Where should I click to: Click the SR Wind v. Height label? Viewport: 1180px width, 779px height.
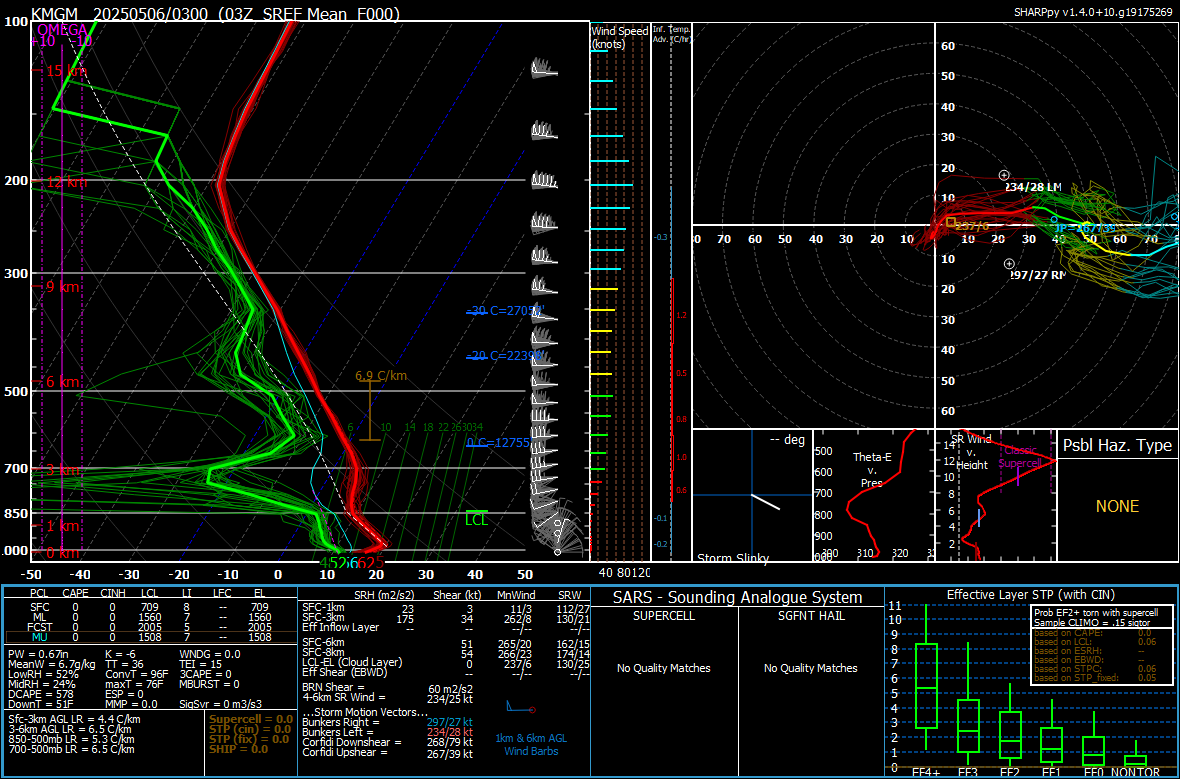(972, 452)
